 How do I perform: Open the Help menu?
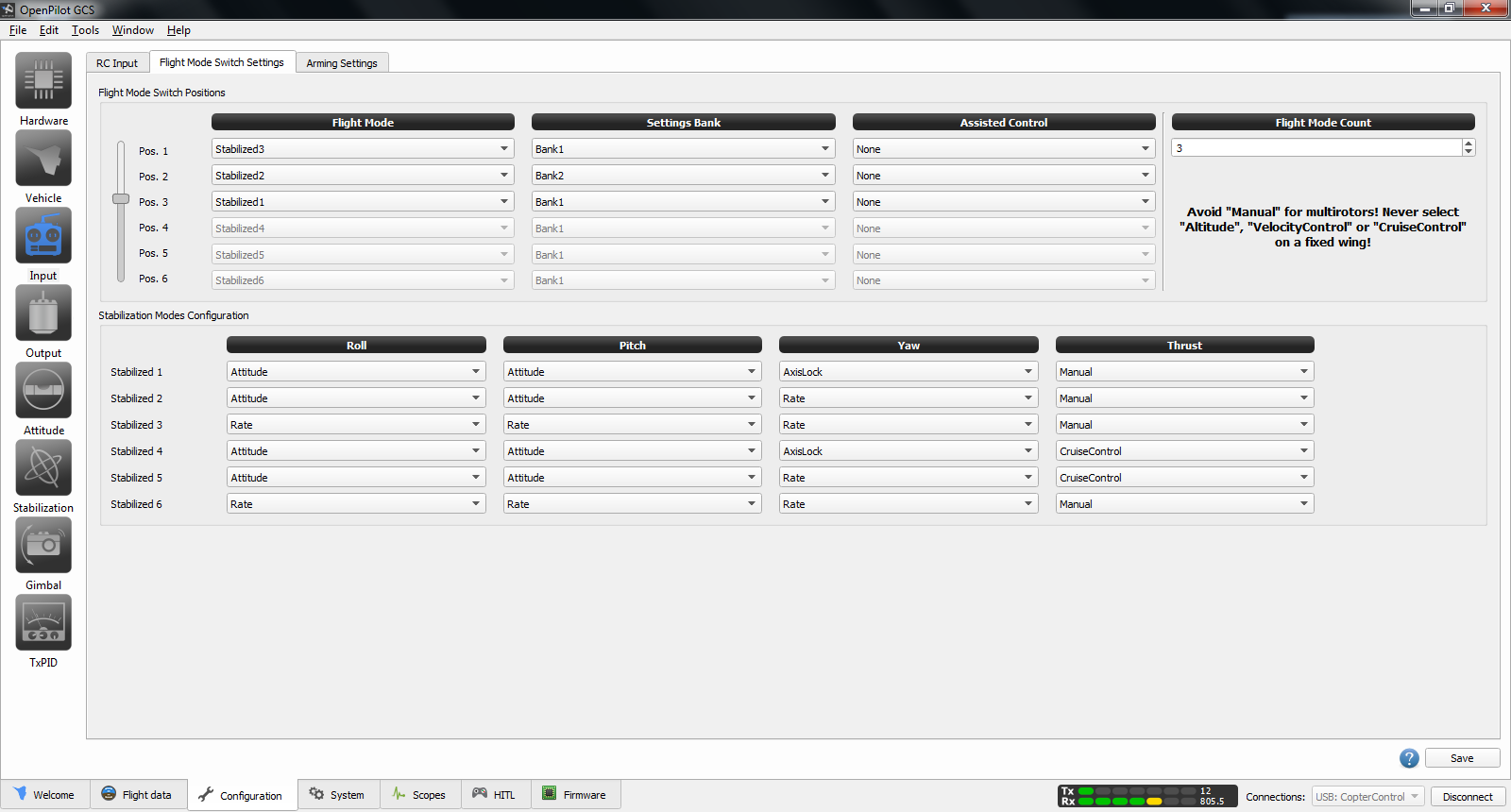click(x=178, y=30)
